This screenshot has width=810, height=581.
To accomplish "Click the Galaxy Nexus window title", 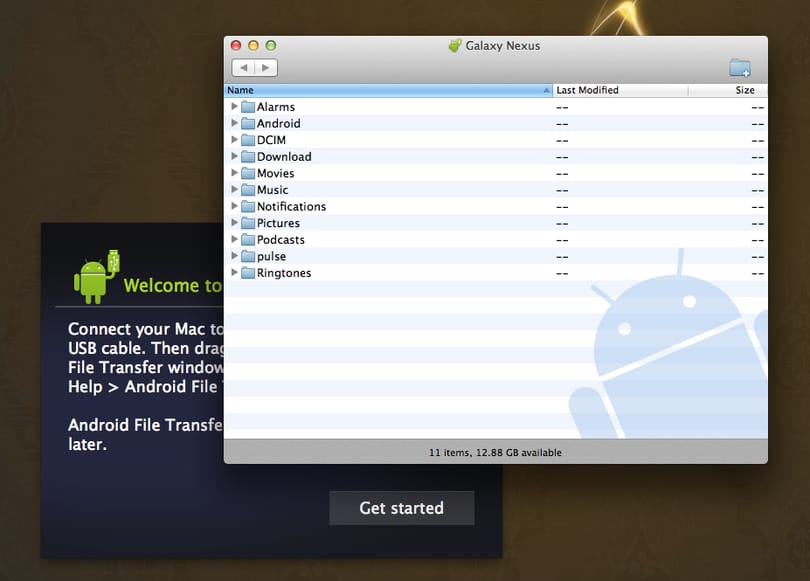I will coord(503,45).
